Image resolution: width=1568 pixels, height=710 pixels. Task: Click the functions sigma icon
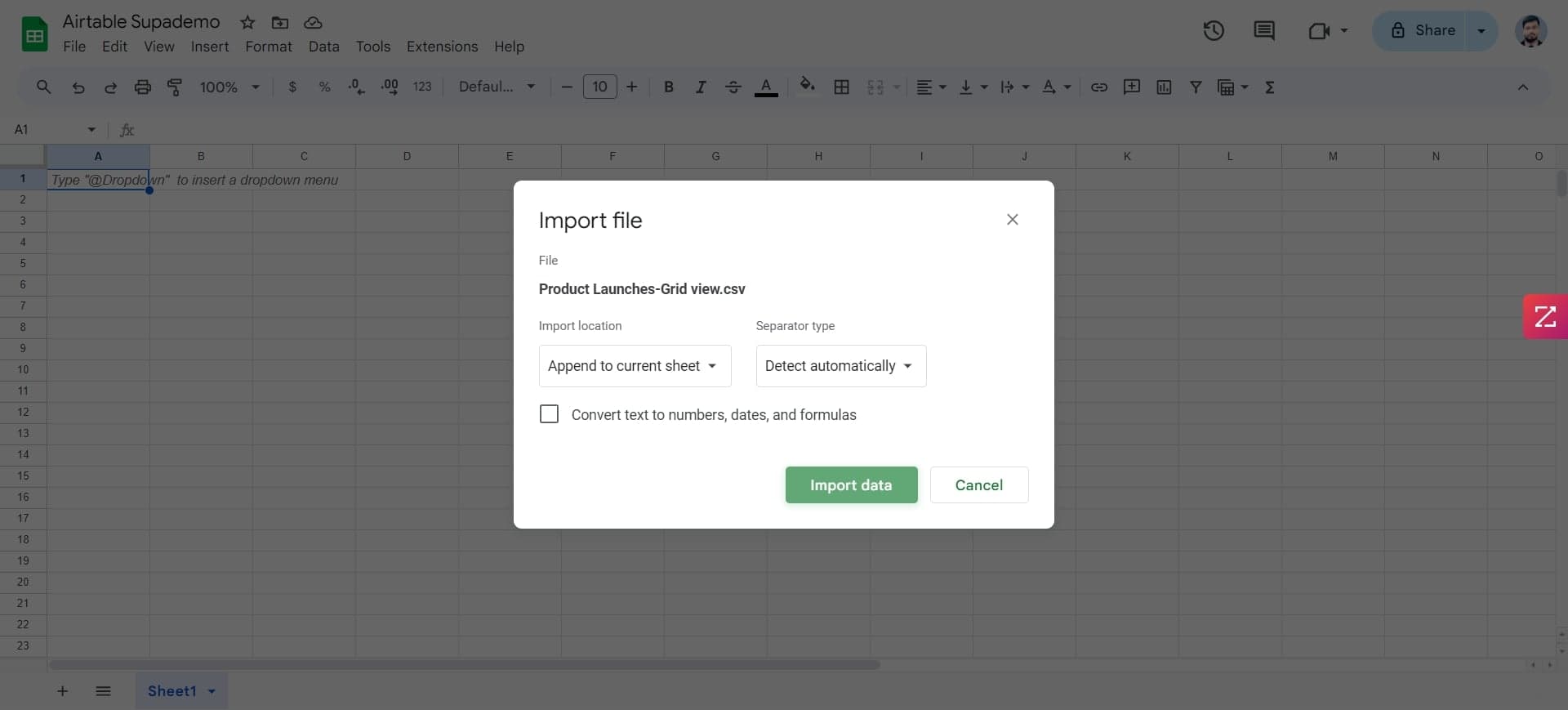(1269, 87)
